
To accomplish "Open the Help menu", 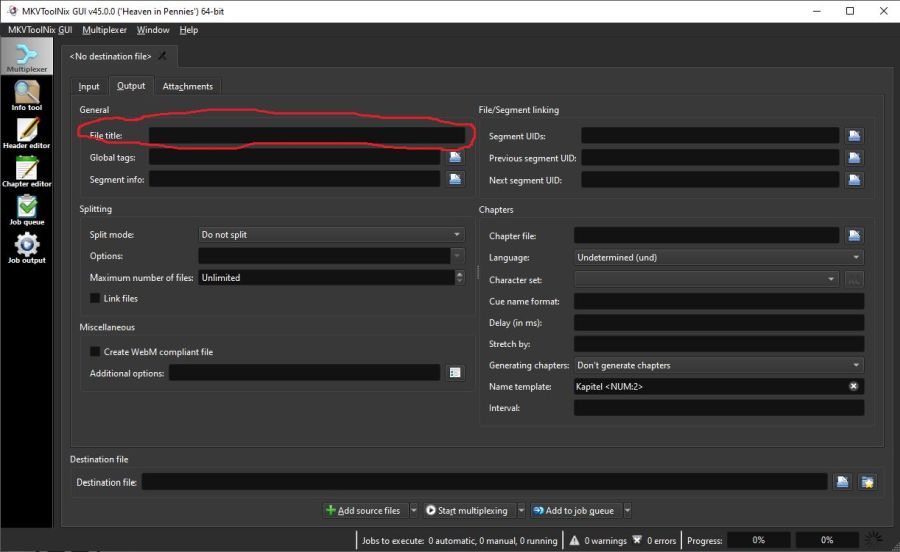I will (x=188, y=30).
